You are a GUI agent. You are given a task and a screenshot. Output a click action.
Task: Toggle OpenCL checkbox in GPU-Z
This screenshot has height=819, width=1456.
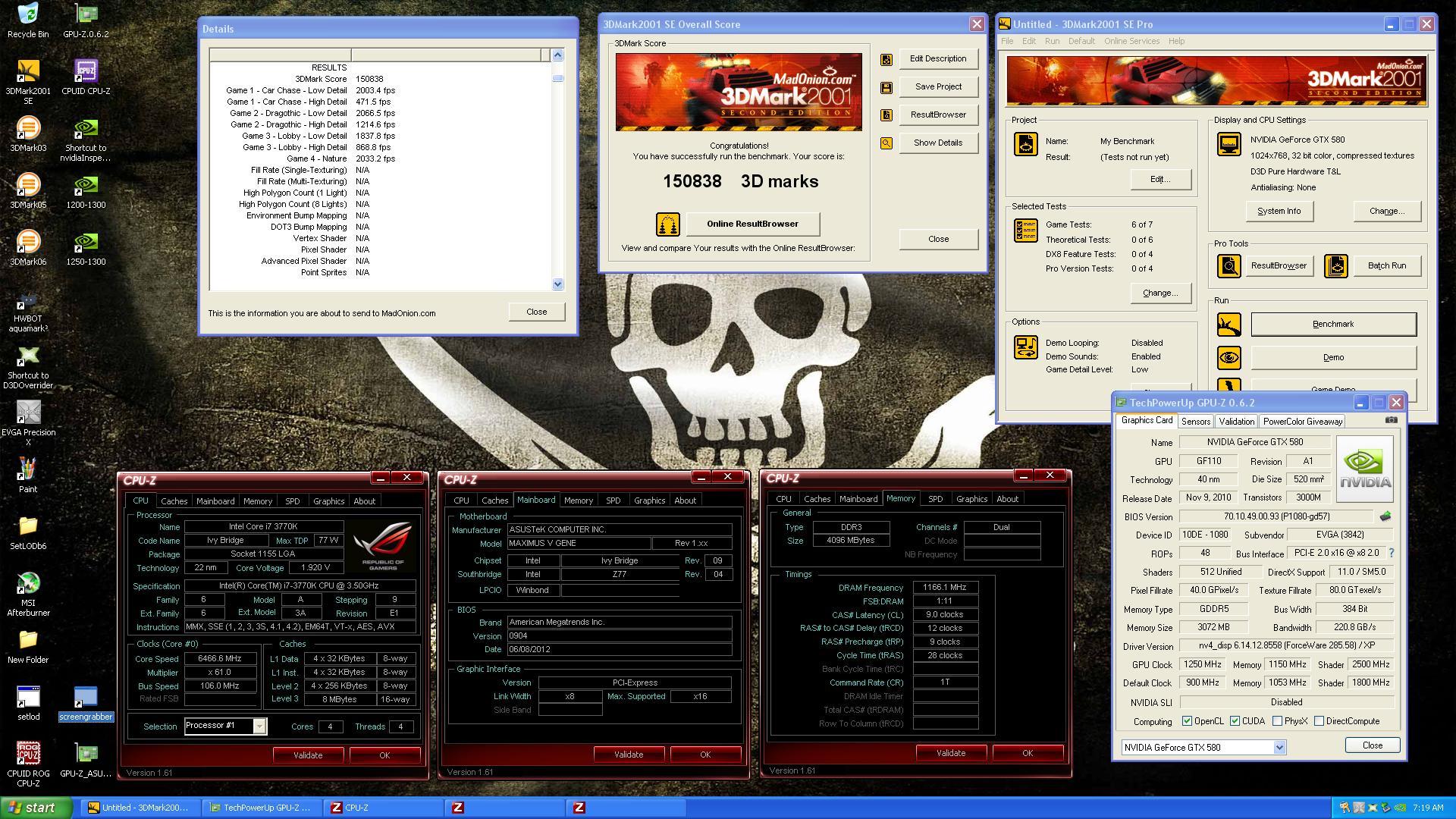[x=1187, y=721]
